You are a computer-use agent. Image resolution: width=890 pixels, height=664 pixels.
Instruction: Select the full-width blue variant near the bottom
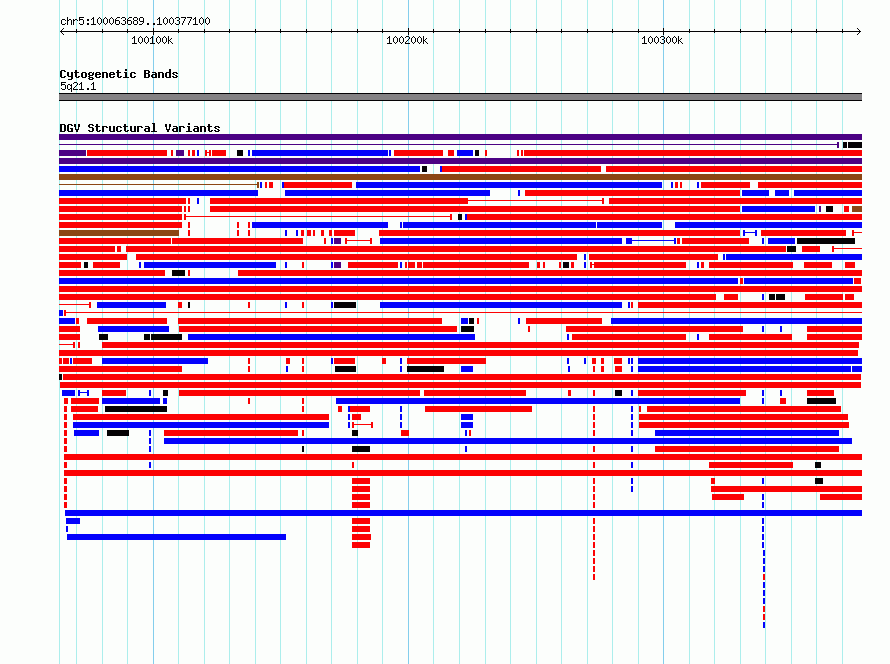(463, 513)
